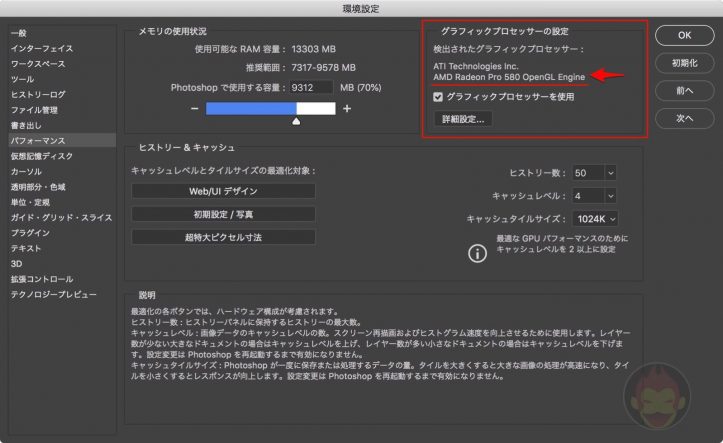Viewport: 723px width, 443px height.
Task: Click the 13303 MB available RAM value
Action: point(314,49)
